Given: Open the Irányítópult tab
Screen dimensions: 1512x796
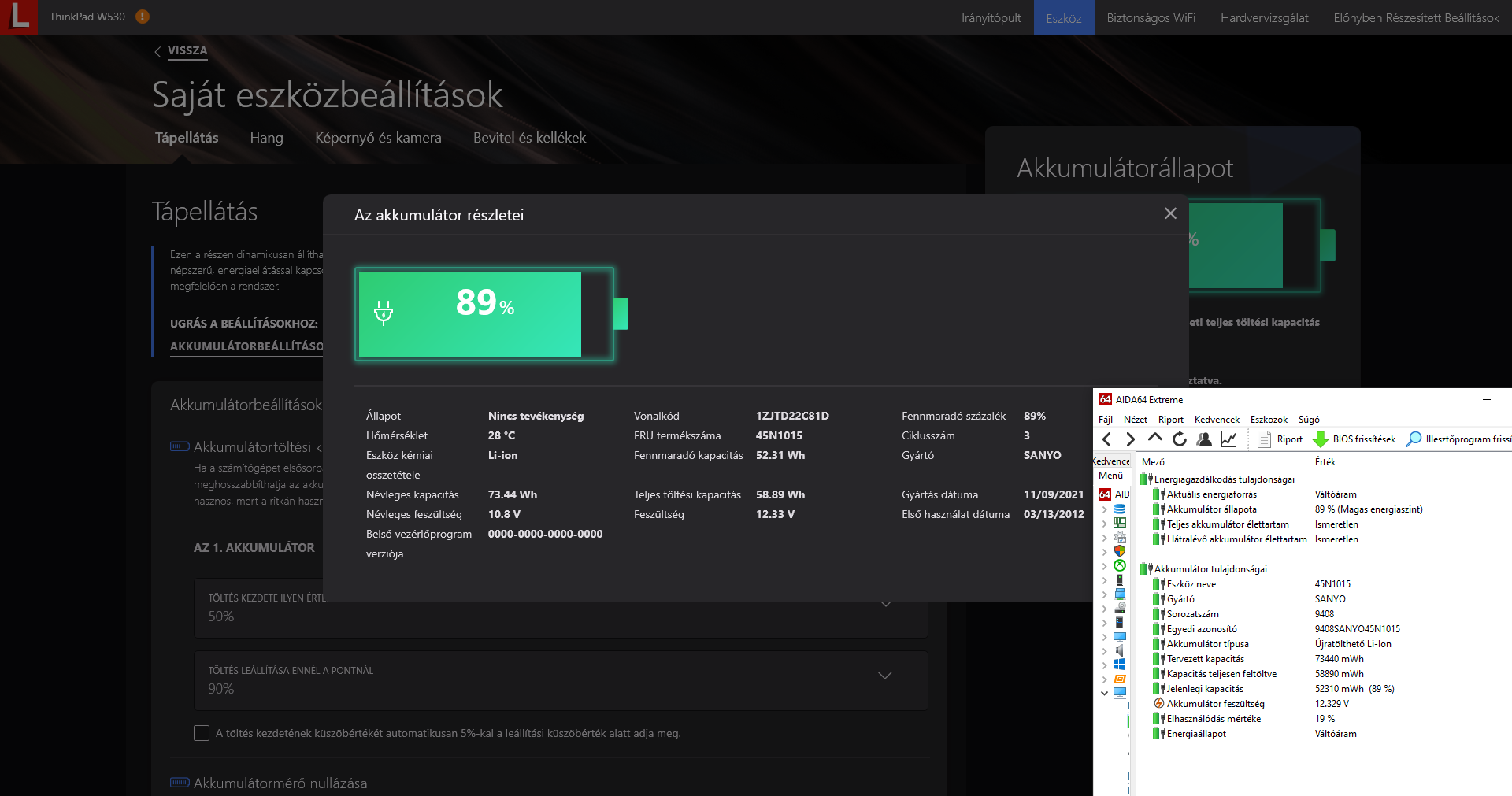Looking at the screenshot, I should [x=991, y=17].
